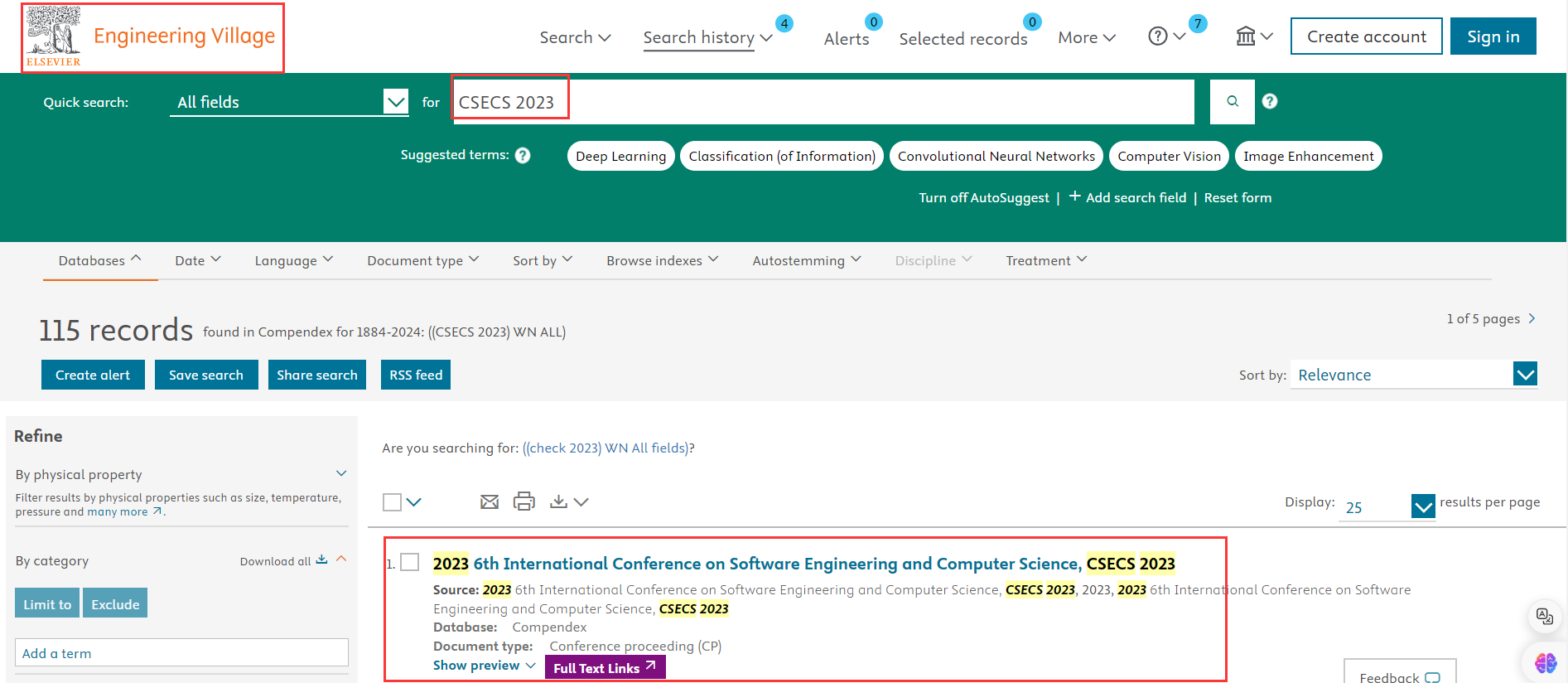The image size is (1568, 683).
Task: Click RSS feed button
Action: click(416, 375)
